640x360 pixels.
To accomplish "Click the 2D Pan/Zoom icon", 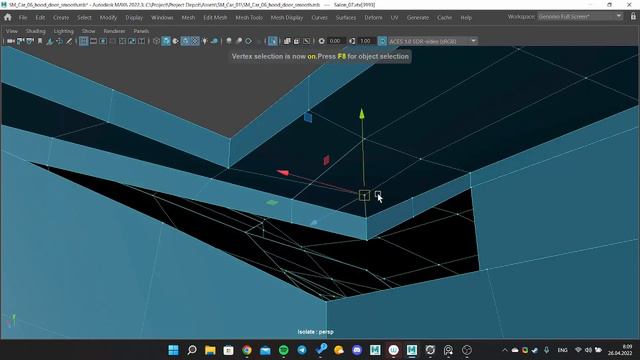I will tap(59, 41).
